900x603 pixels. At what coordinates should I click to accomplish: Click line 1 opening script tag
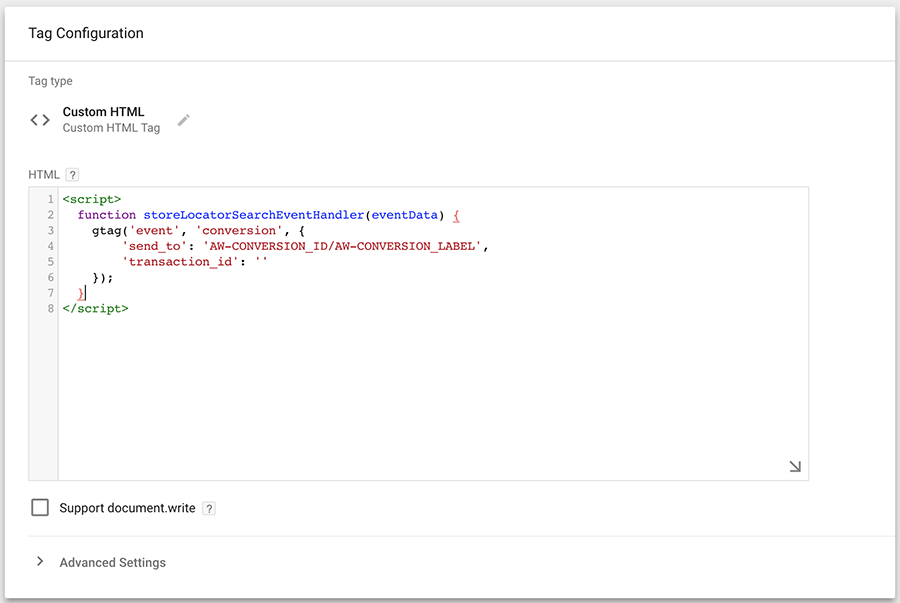(x=92, y=199)
